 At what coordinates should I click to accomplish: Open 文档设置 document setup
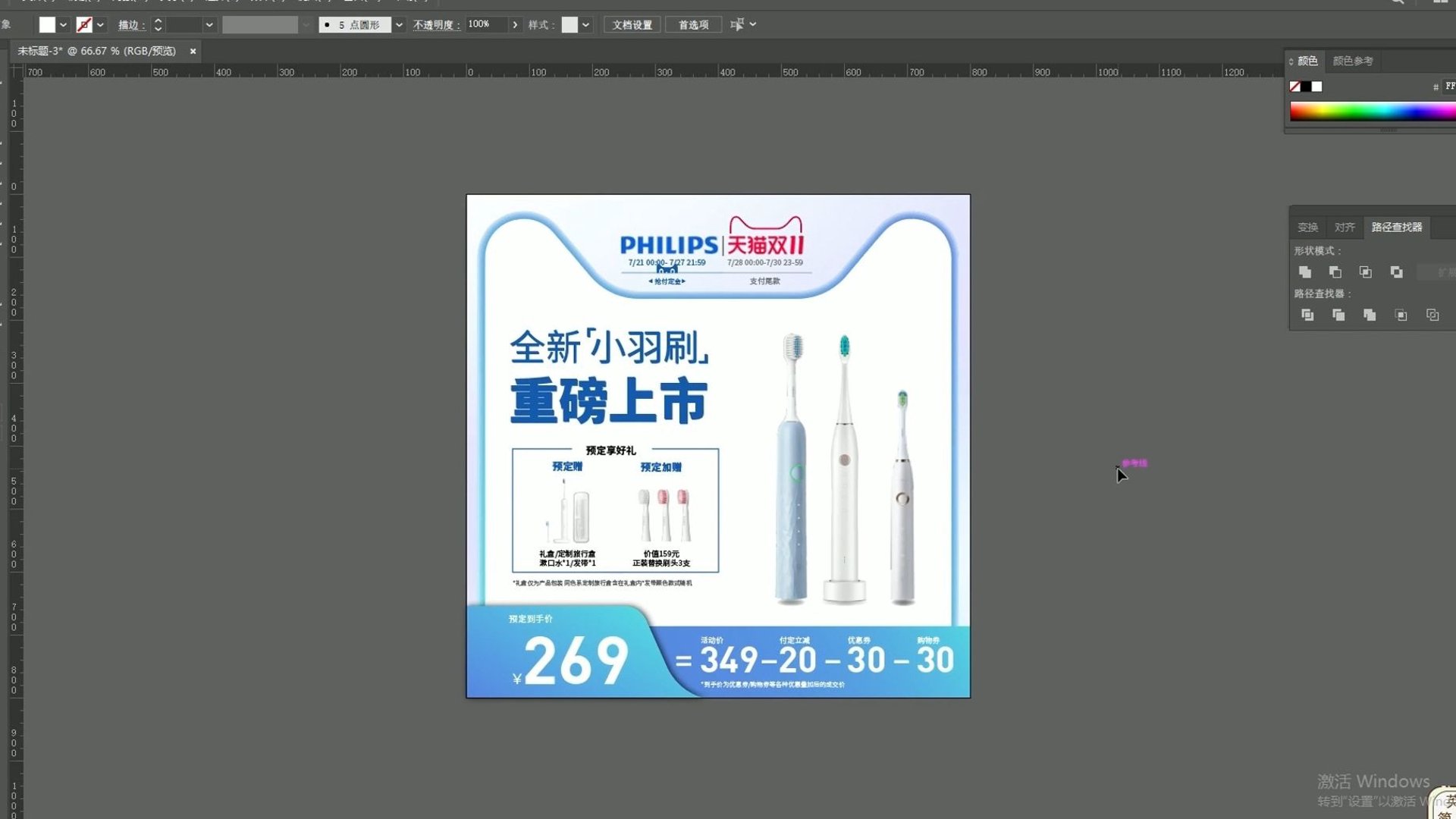(x=632, y=25)
